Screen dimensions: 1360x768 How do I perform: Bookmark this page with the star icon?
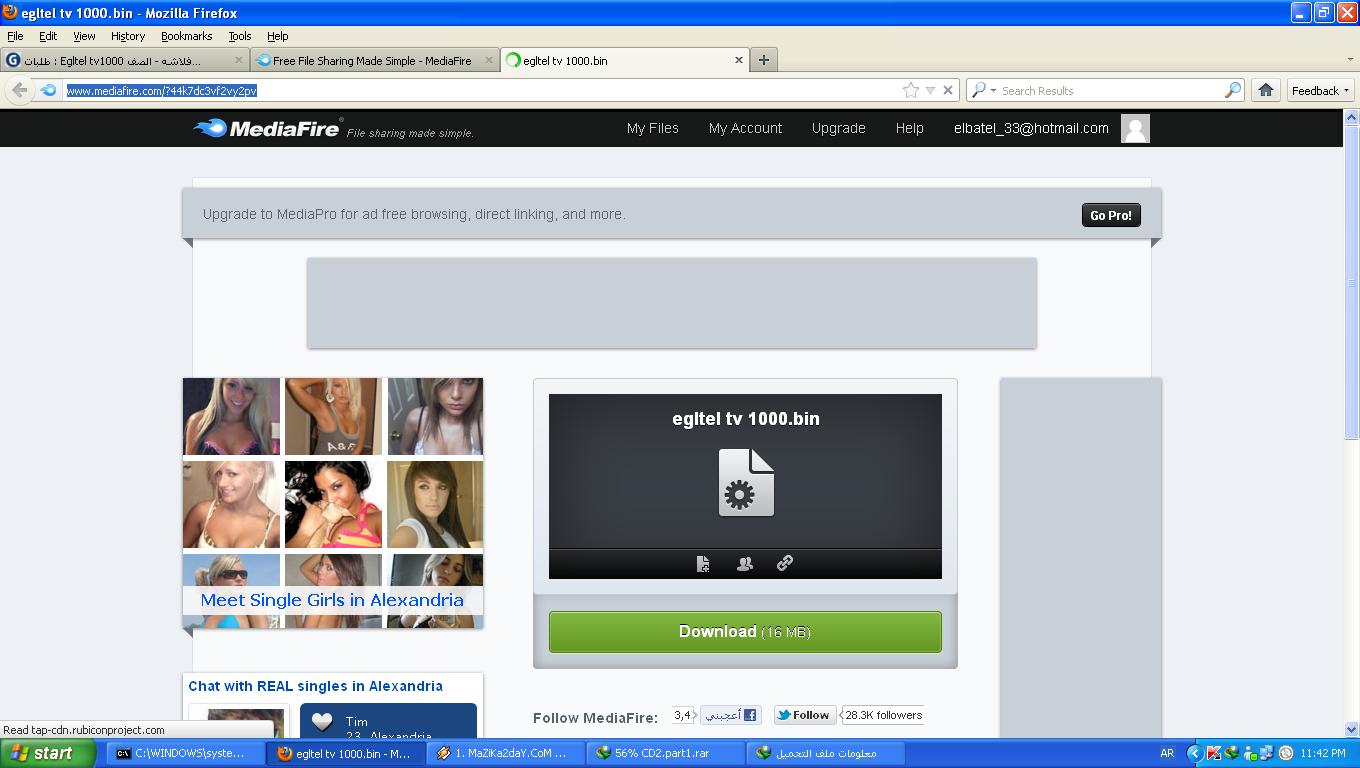coord(910,90)
